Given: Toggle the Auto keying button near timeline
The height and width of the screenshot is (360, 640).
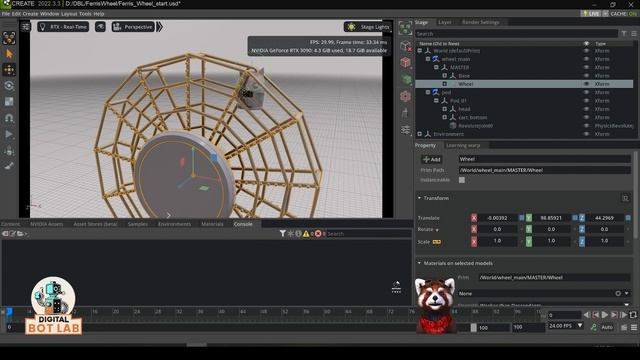Looking at the screenshot, I should tap(607, 327).
